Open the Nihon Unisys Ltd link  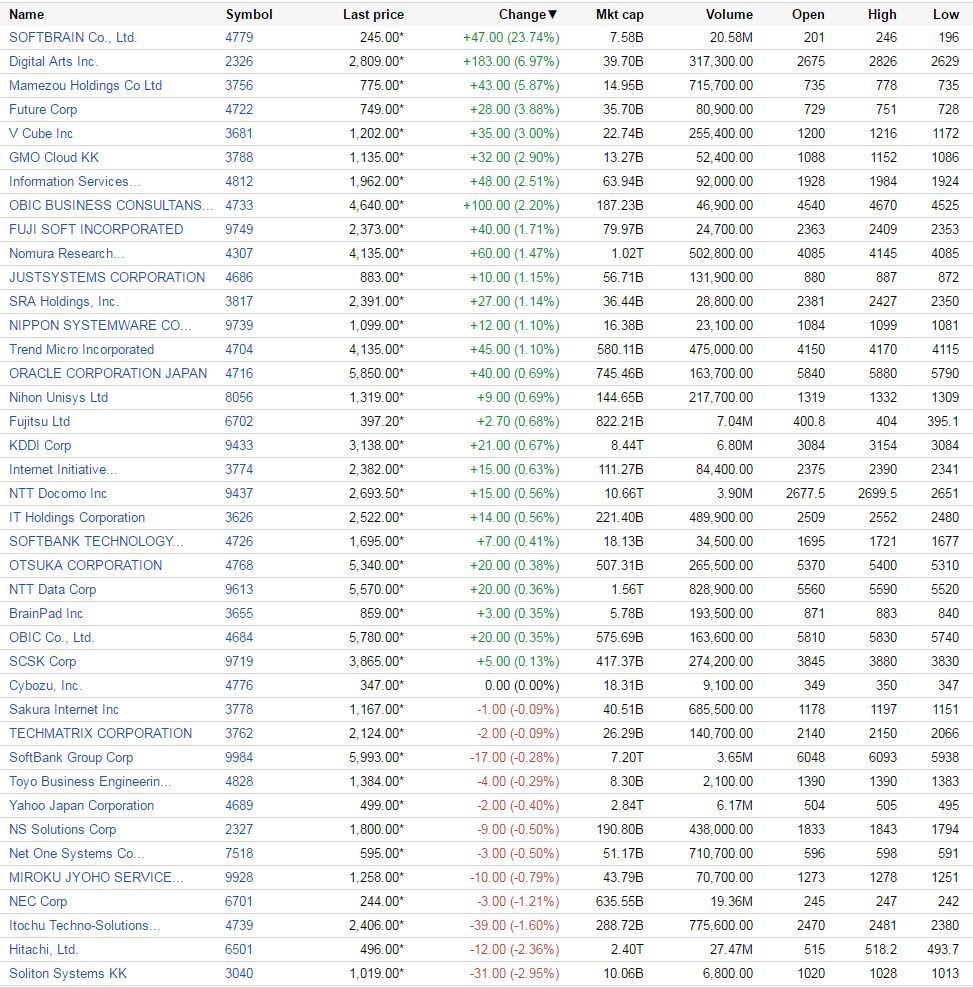[59, 397]
